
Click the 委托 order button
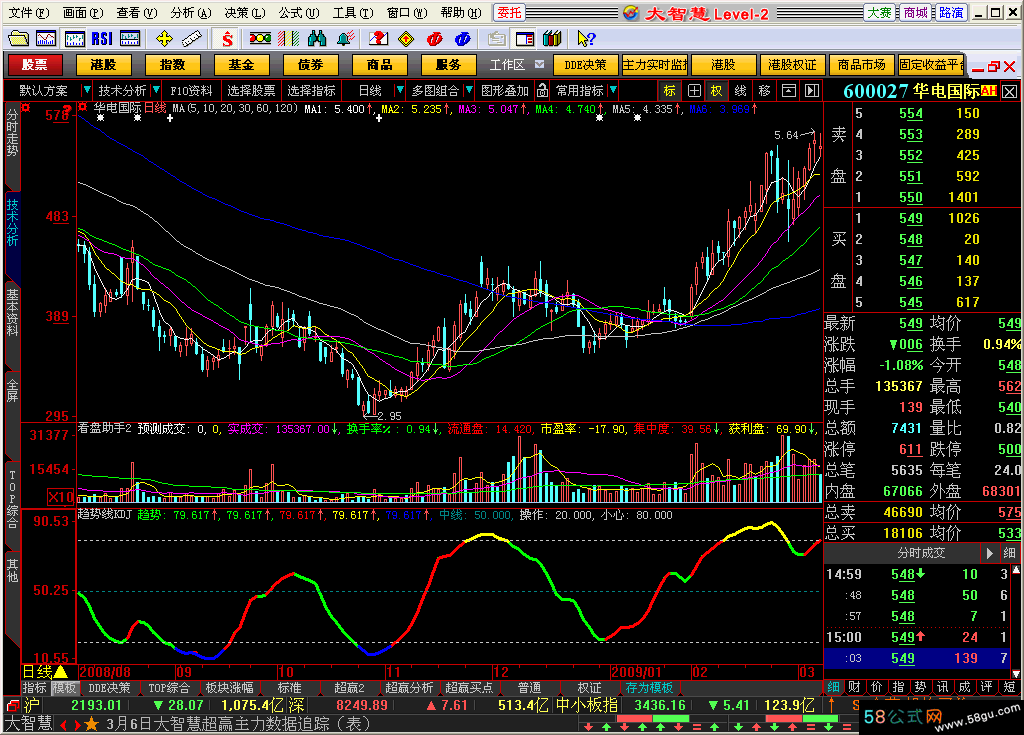tap(509, 12)
